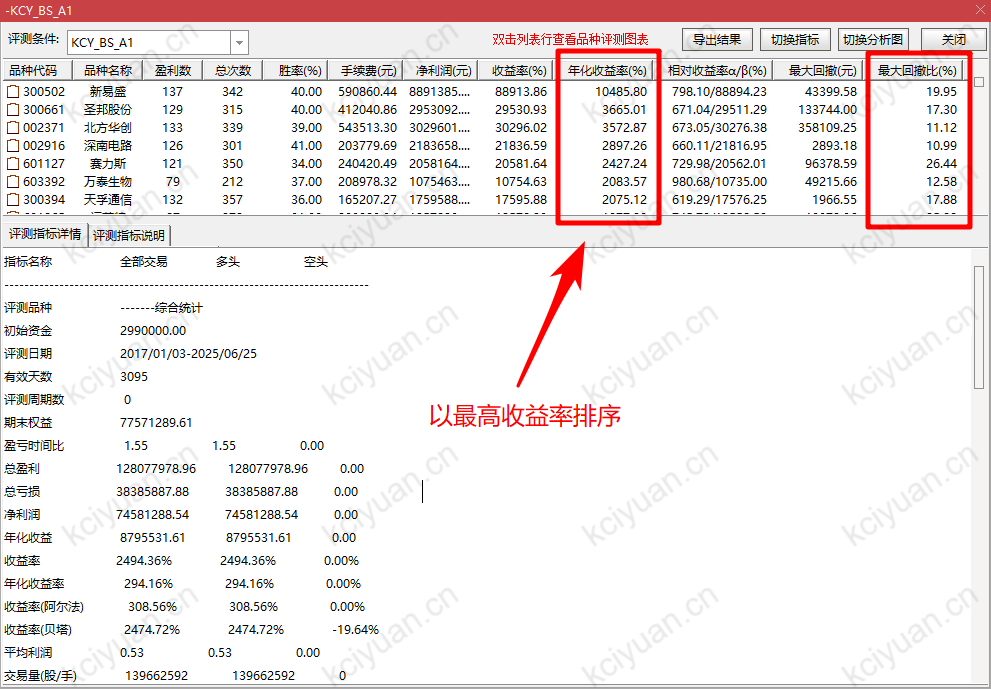Sort by the 年化收益率(%) column header

coord(608,71)
